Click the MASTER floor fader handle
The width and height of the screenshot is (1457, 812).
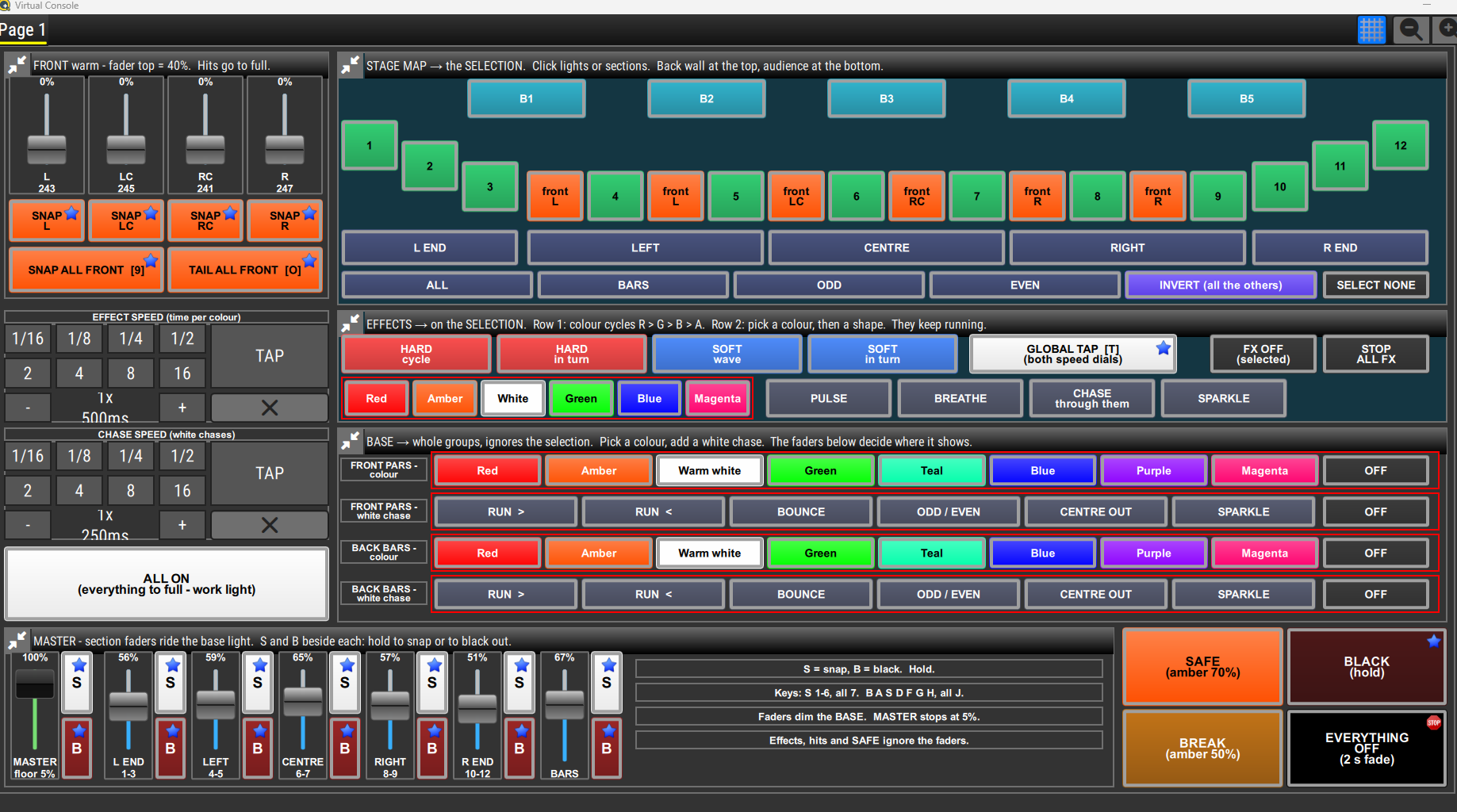[x=35, y=684]
